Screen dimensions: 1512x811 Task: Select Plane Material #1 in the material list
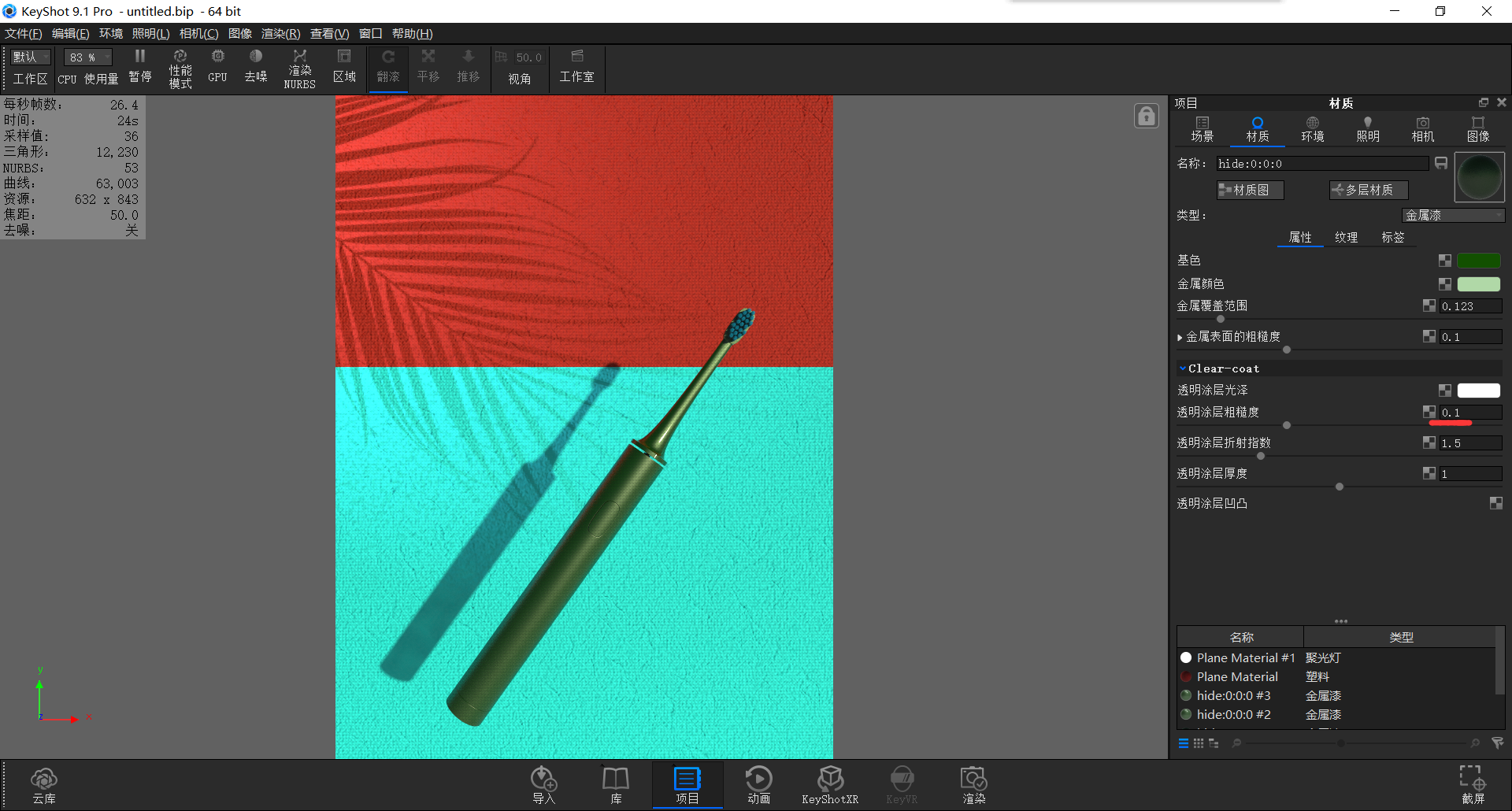1245,657
